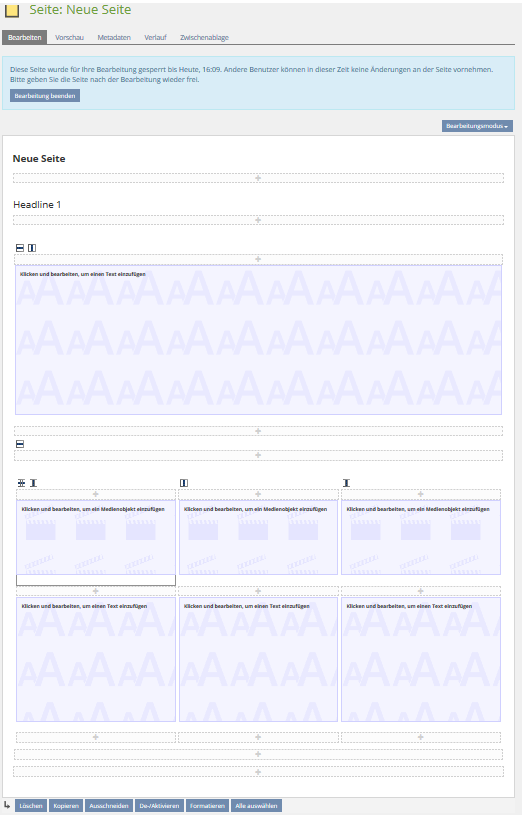Click the standalone row icon below the large text block
The width and height of the screenshot is (522, 815).
(20, 444)
